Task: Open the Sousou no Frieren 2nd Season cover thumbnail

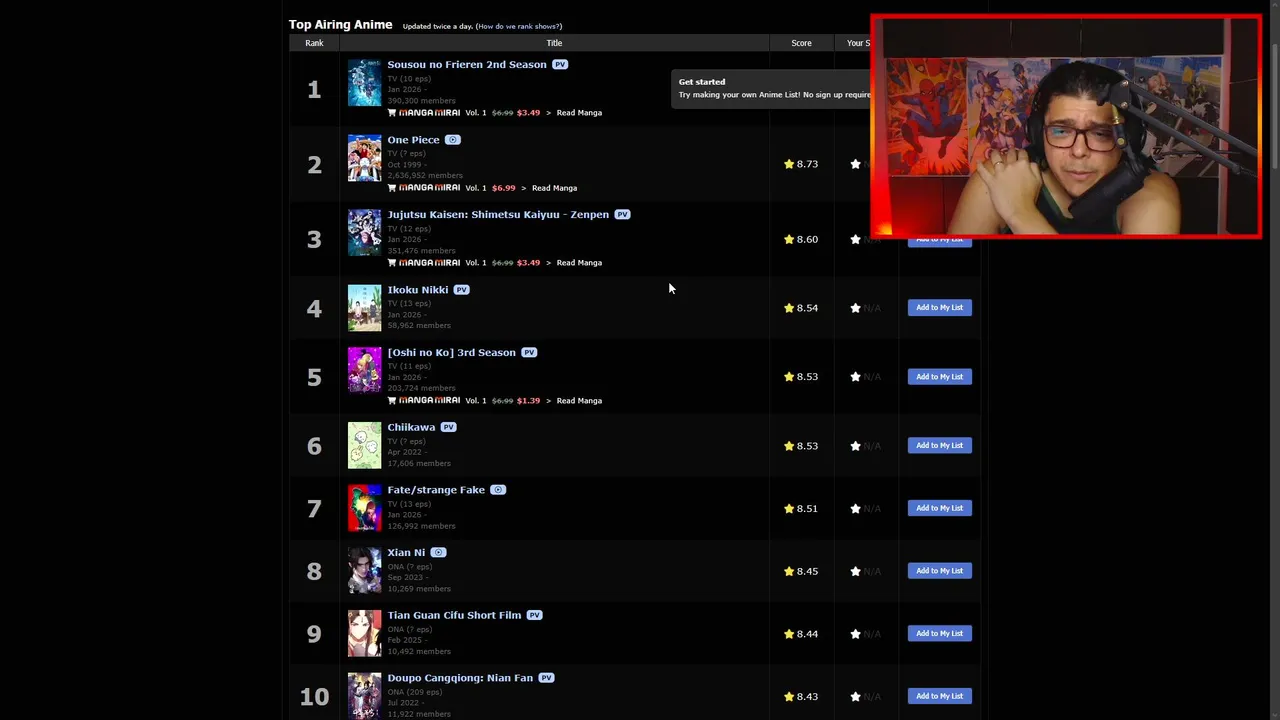Action: point(364,83)
